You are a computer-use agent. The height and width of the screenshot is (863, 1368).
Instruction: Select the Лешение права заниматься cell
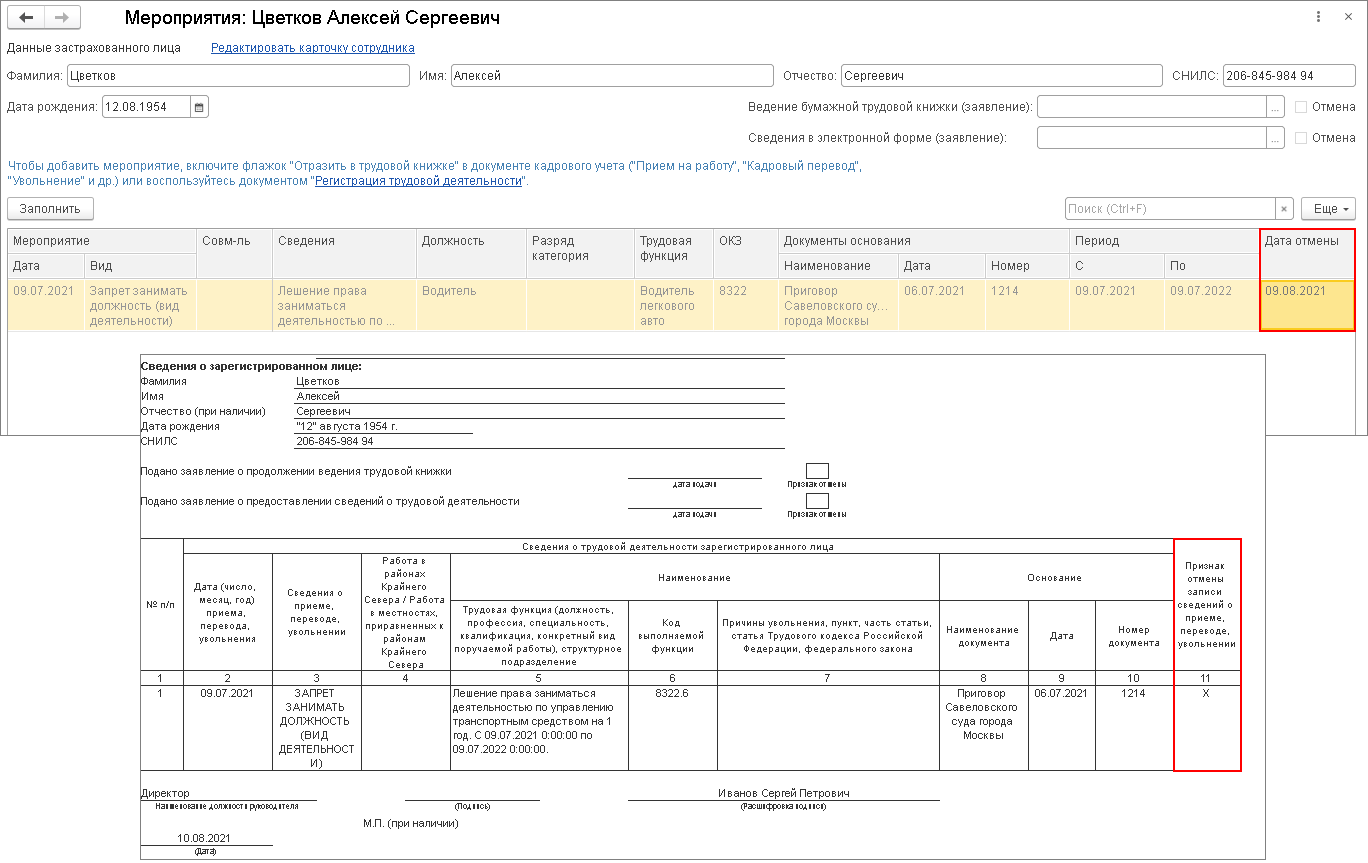pyautogui.click(x=345, y=305)
